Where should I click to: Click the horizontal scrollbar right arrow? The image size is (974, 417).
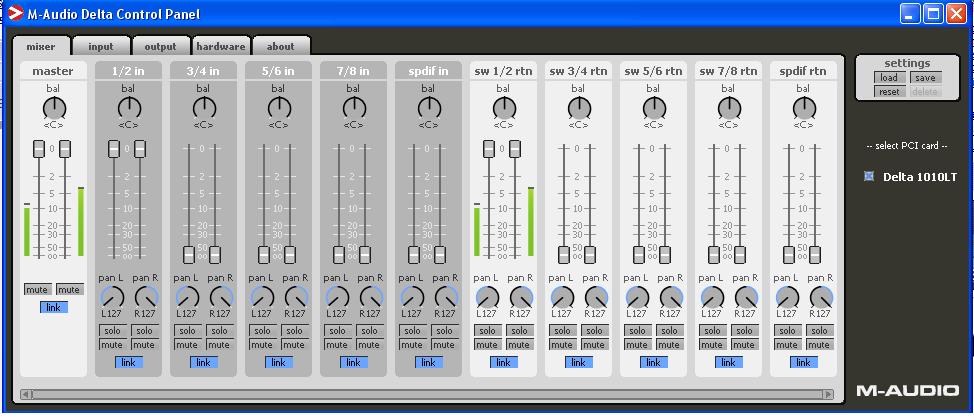pos(827,394)
